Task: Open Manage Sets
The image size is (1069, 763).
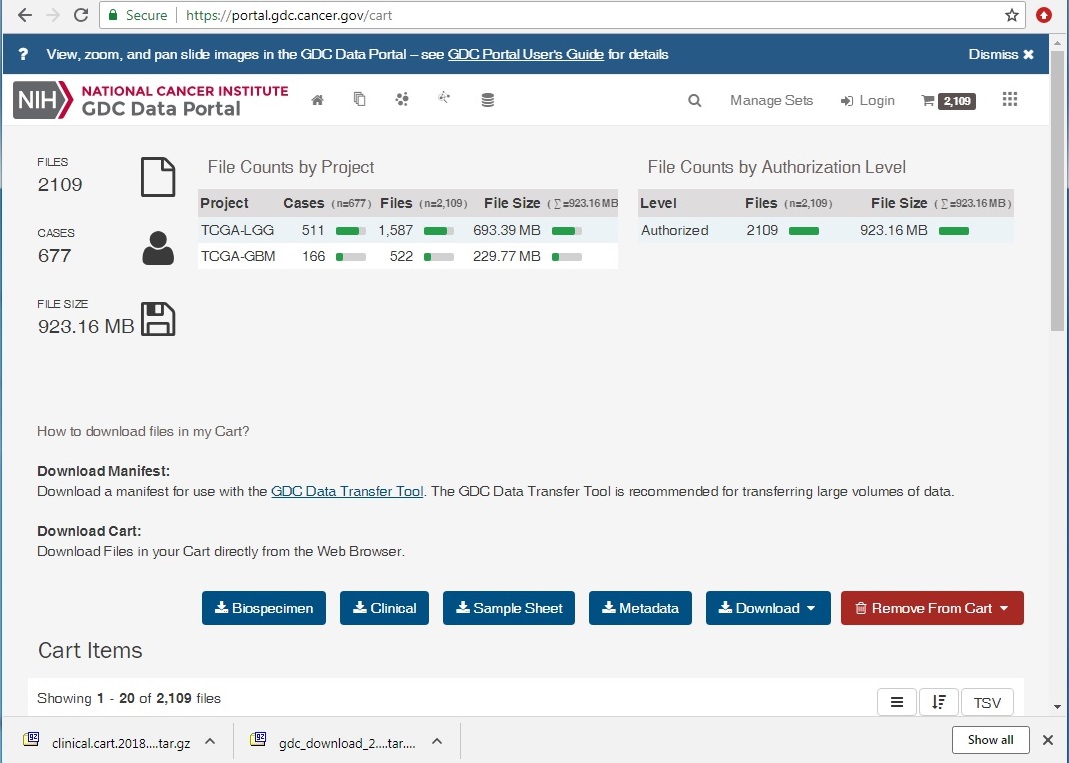Action: click(x=771, y=101)
